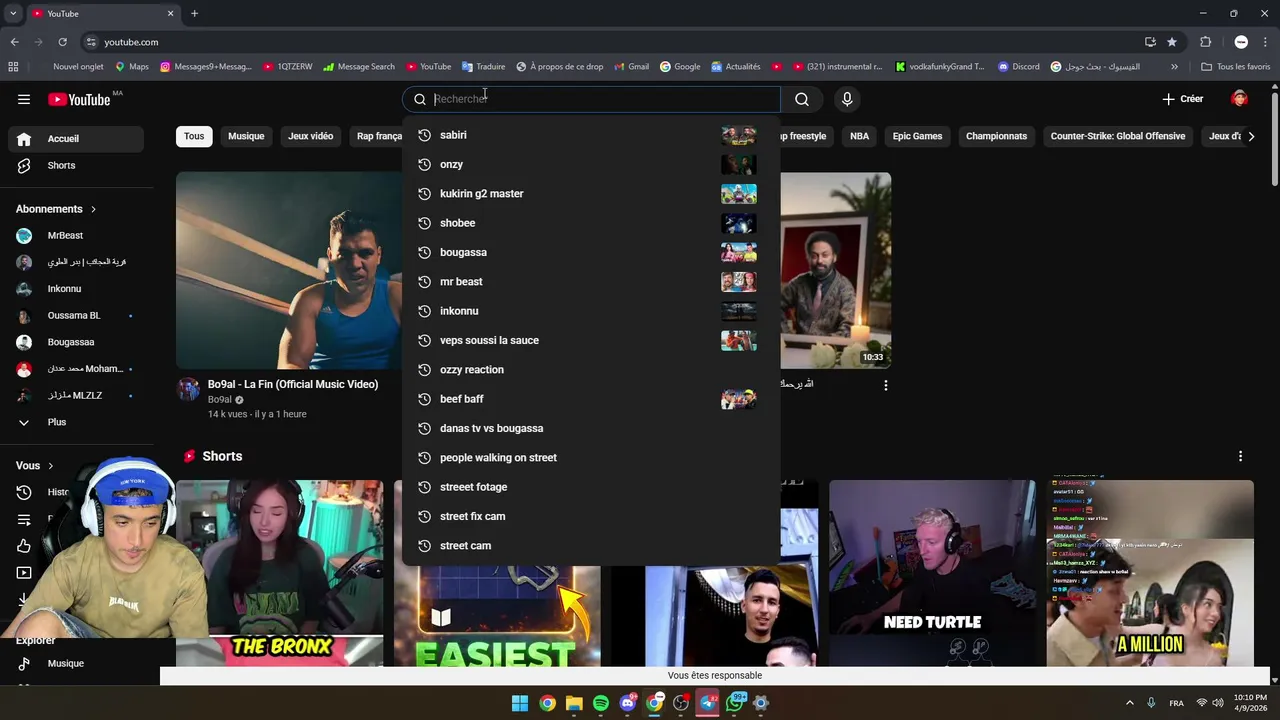This screenshot has width=1280, height=720.
Task: Open the YouTube hamburger guide menu
Action: point(24,99)
